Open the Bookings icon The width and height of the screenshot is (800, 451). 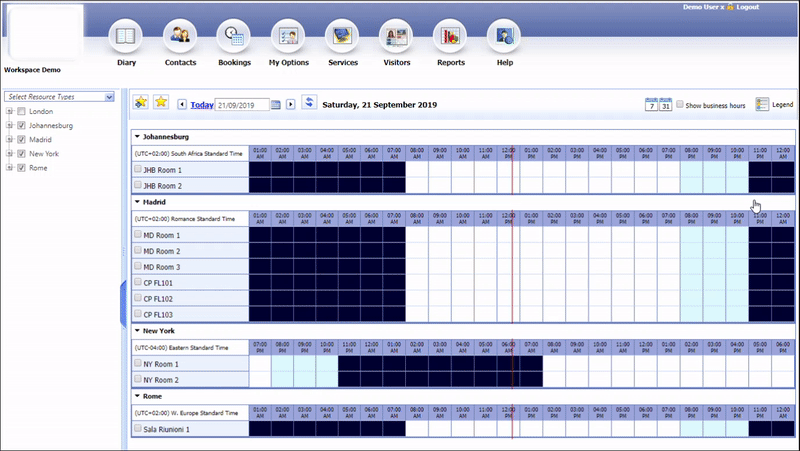pos(234,36)
